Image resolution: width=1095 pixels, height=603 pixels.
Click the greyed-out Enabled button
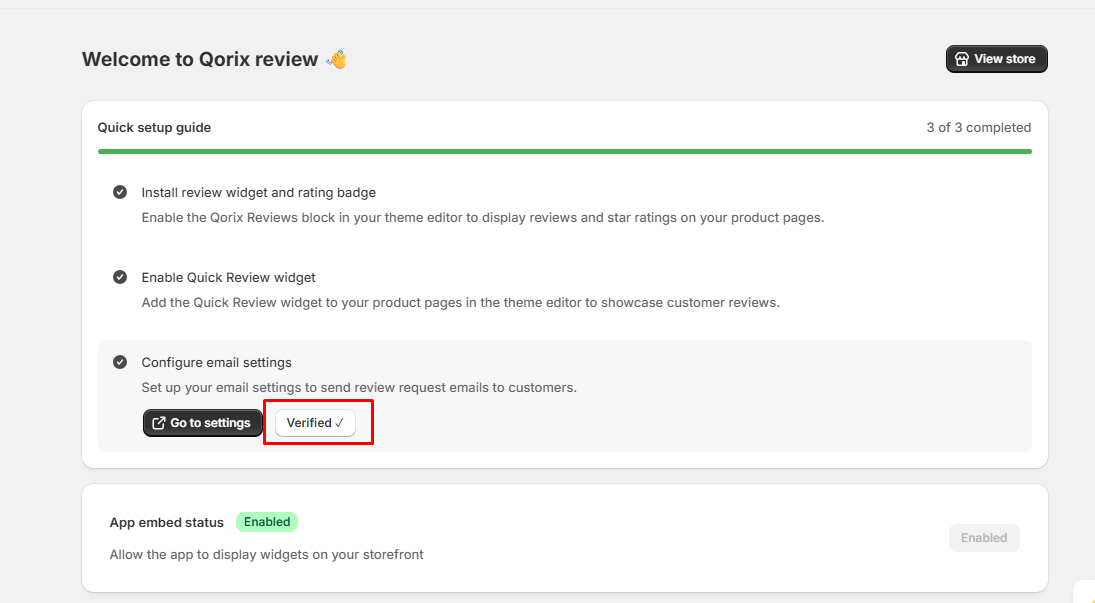tap(984, 538)
